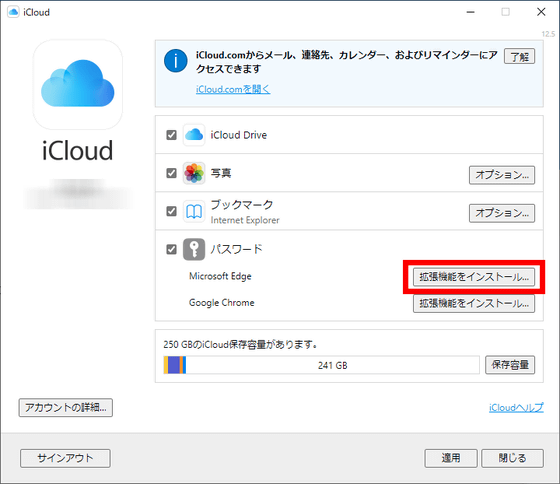Screen dimensions: 560x484
Task: Click the small iCloud icon in title bar
Action: (13, 12)
